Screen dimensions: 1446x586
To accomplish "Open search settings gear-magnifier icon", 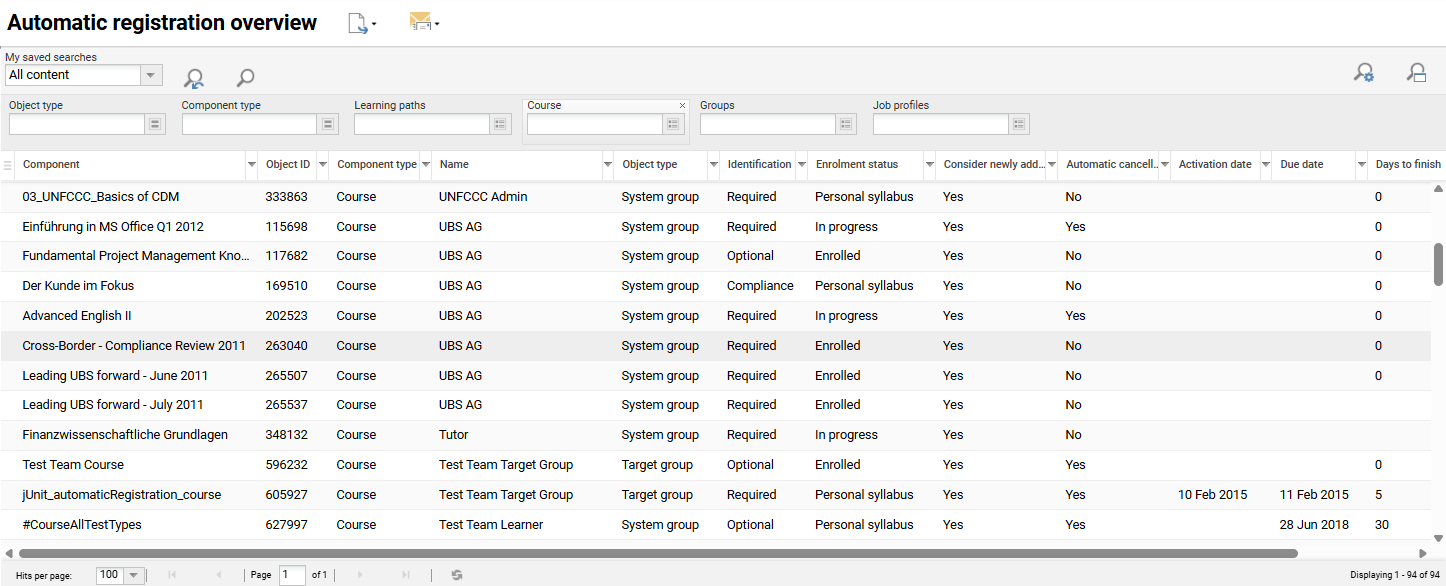I will (x=1365, y=72).
